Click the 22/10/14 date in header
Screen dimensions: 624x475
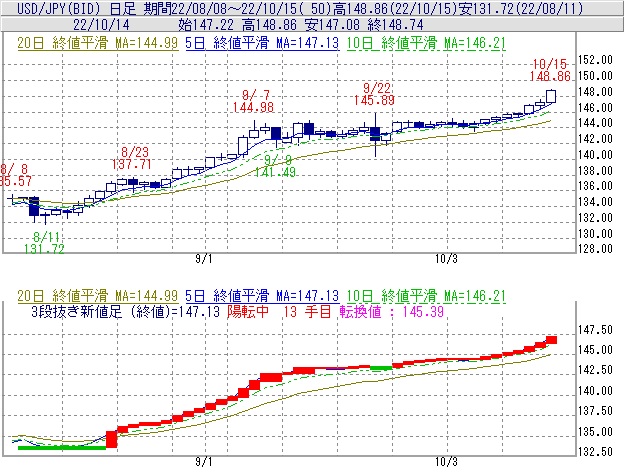[101, 25]
